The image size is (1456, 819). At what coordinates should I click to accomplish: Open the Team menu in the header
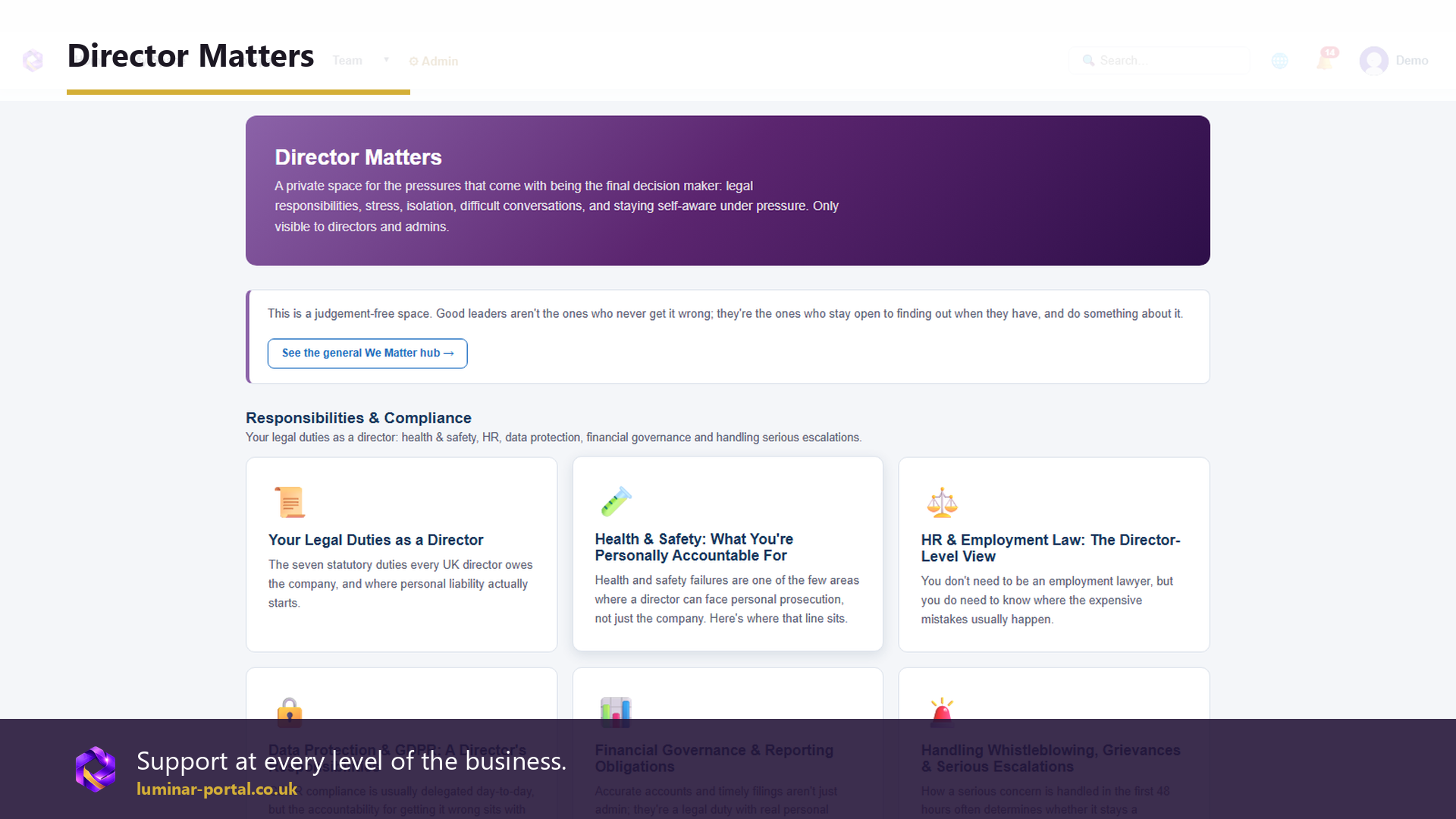click(347, 61)
